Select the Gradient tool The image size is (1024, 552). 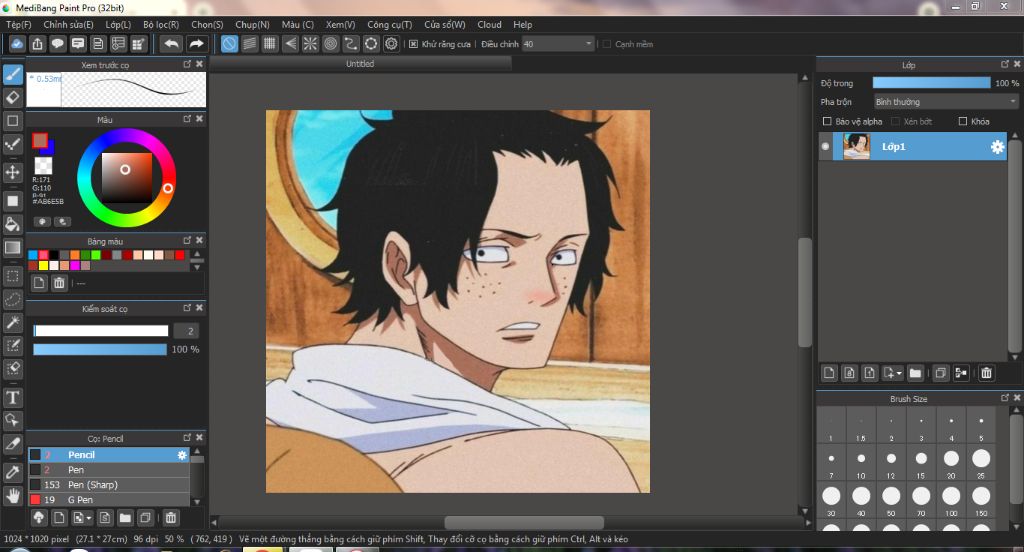click(12, 248)
